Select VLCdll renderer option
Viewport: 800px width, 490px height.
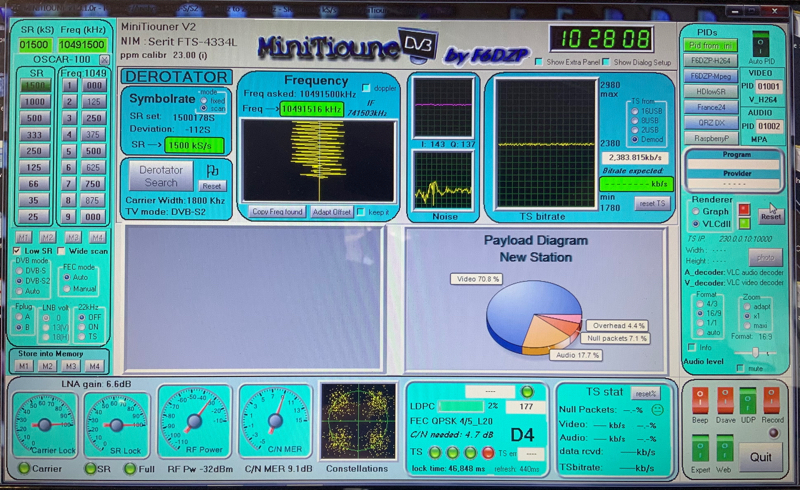(695, 224)
